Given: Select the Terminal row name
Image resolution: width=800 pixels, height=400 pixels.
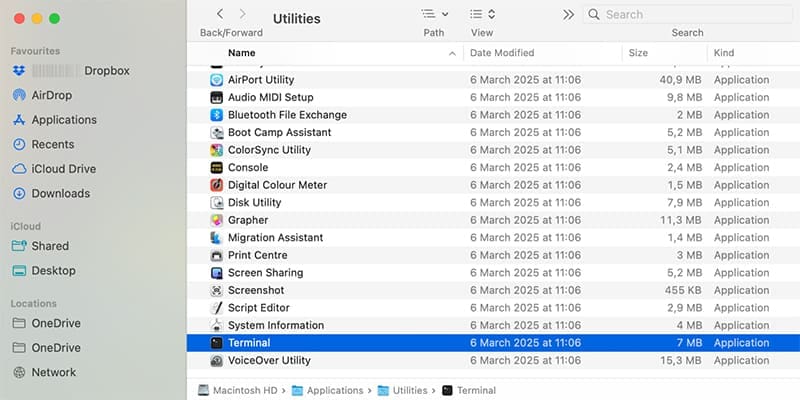Looking at the screenshot, I should (249, 343).
